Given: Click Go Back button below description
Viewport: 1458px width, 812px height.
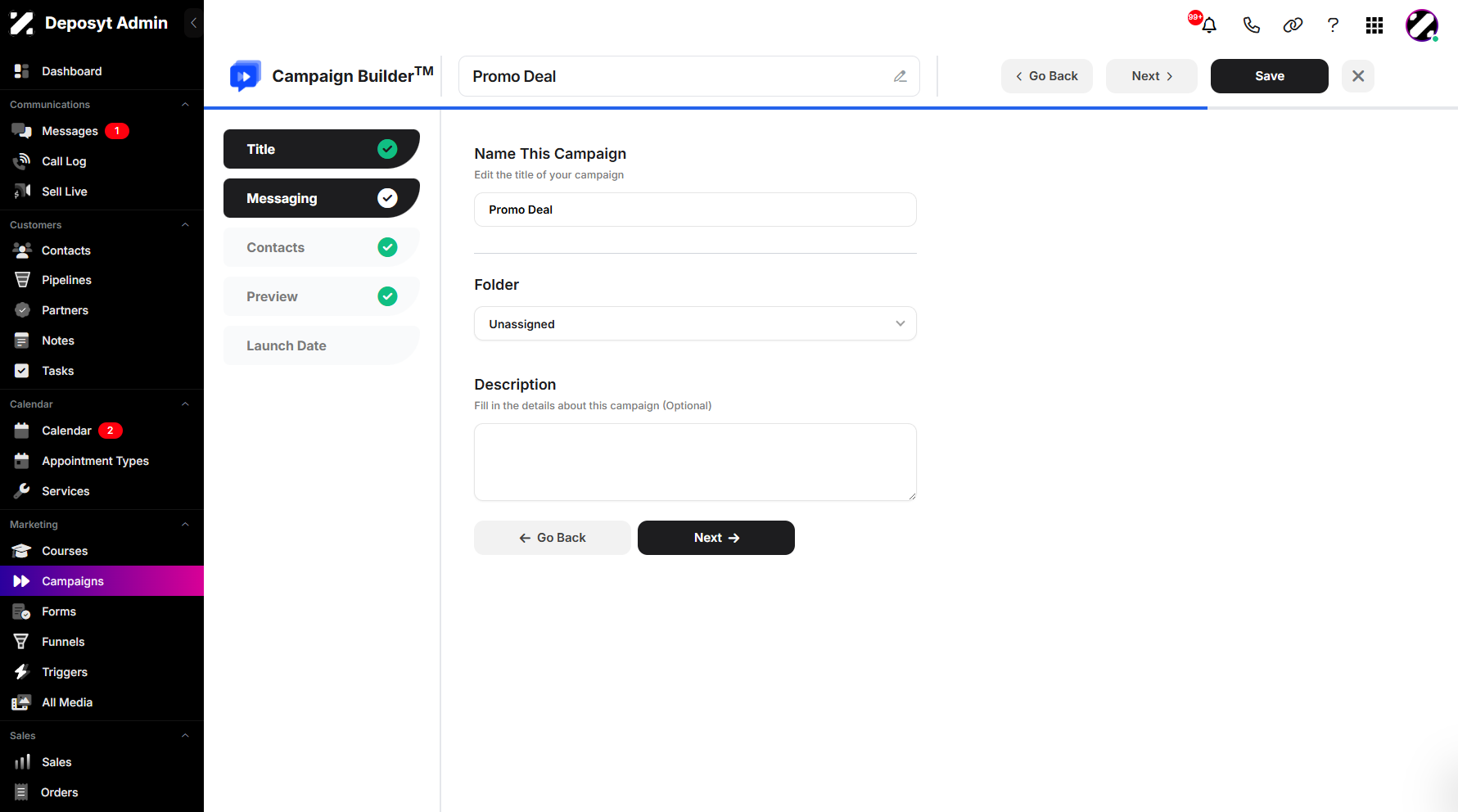Looking at the screenshot, I should coord(552,538).
